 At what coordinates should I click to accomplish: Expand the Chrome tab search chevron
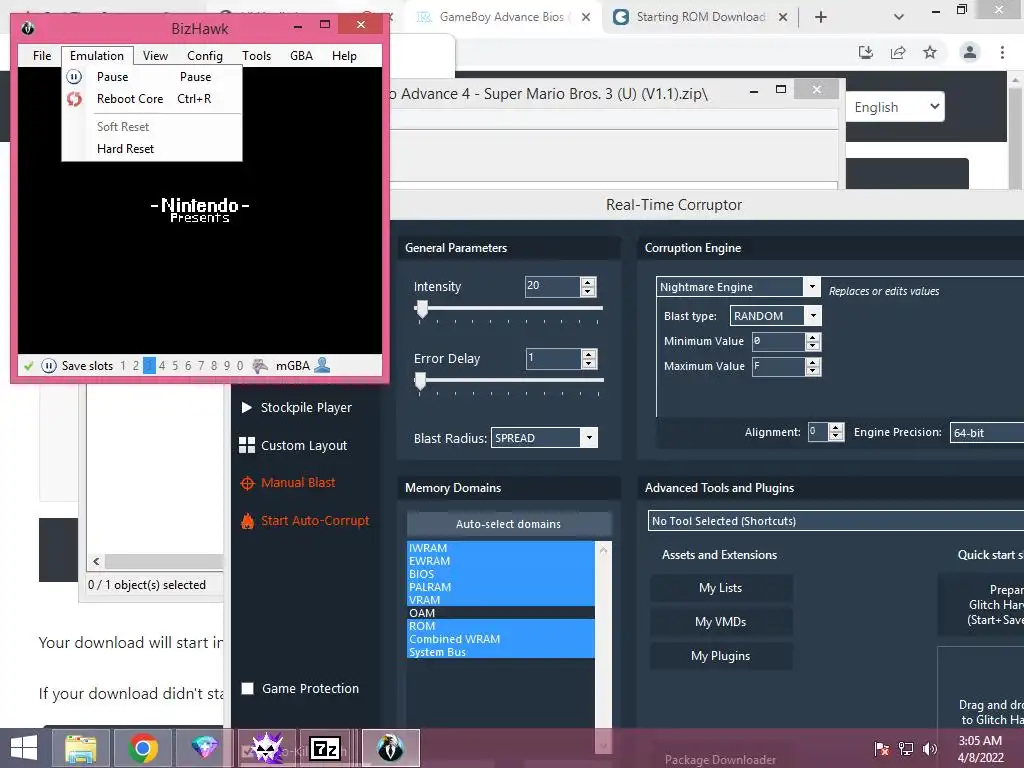(x=899, y=17)
